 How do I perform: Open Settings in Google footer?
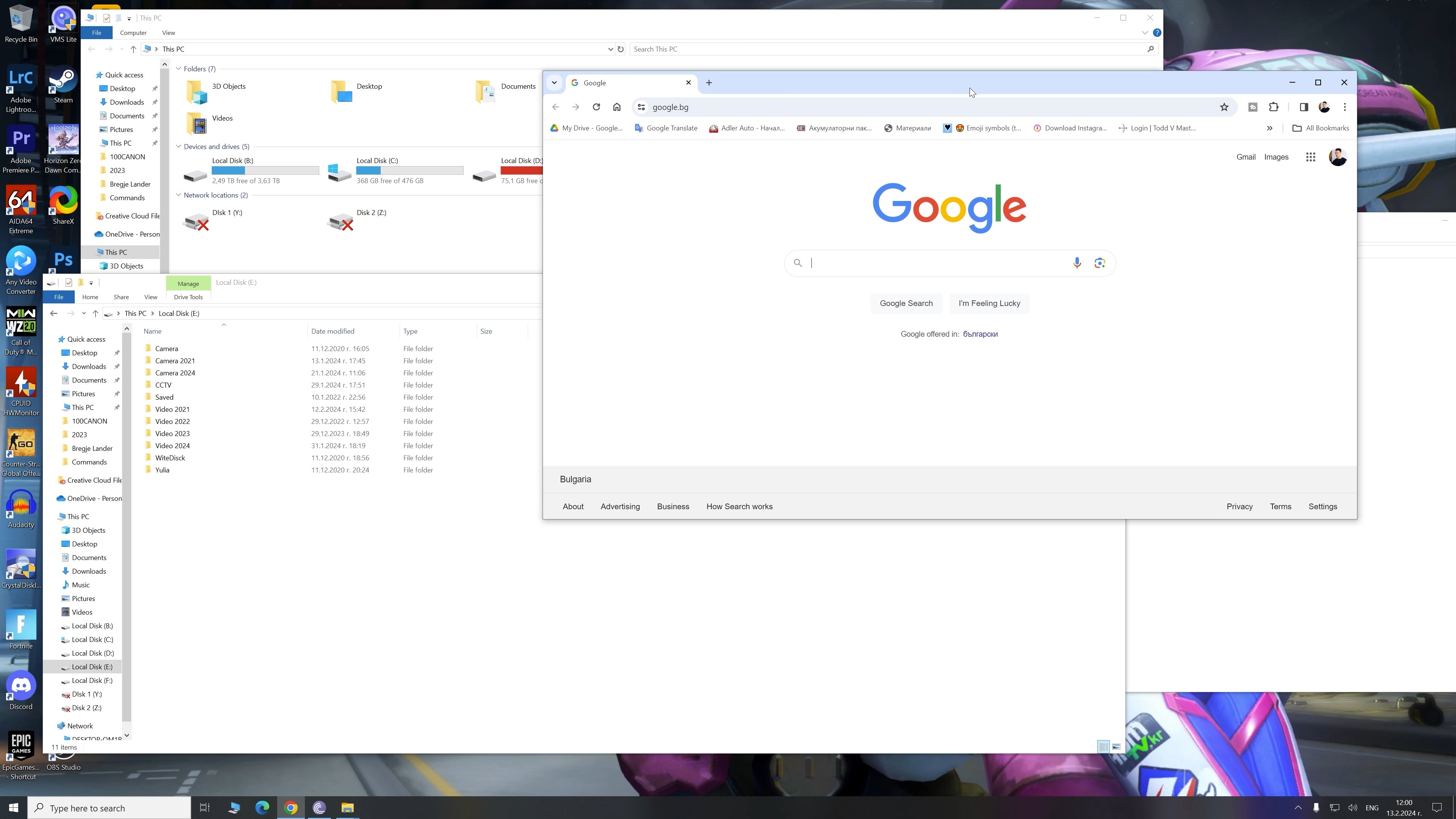tap(1323, 507)
